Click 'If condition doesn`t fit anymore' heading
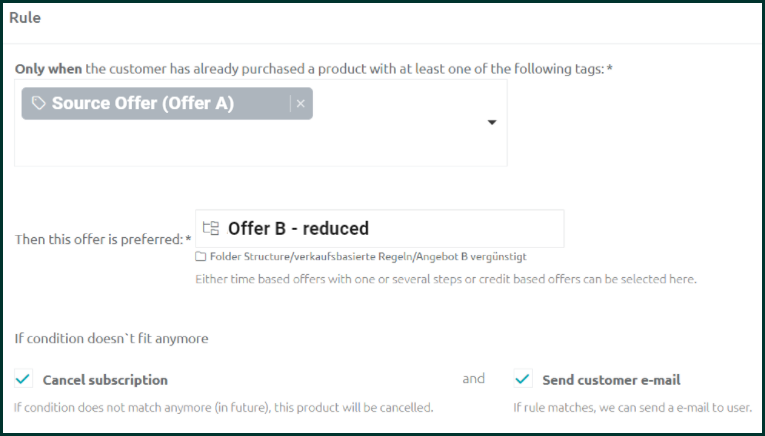The width and height of the screenshot is (765, 436). point(111,338)
